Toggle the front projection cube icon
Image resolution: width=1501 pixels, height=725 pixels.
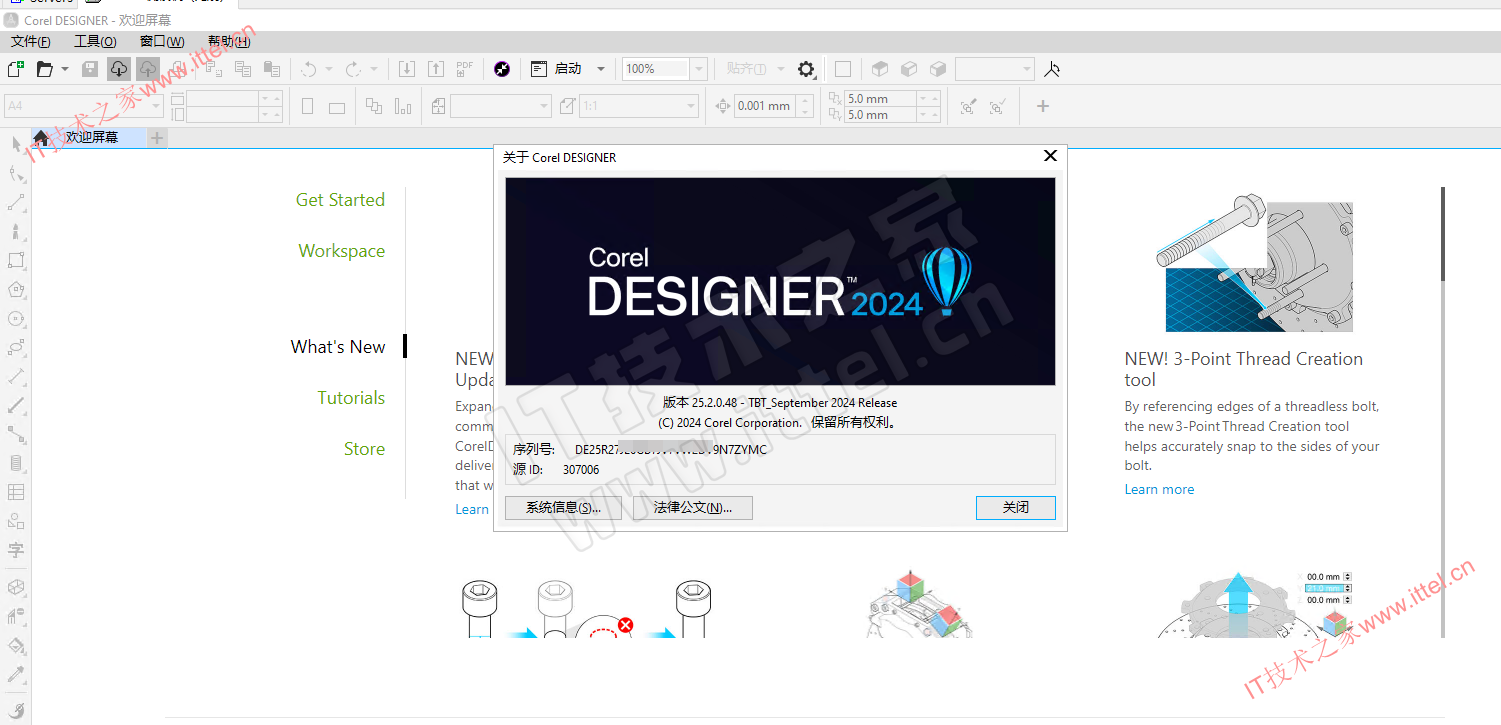click(x=909, y=69)
